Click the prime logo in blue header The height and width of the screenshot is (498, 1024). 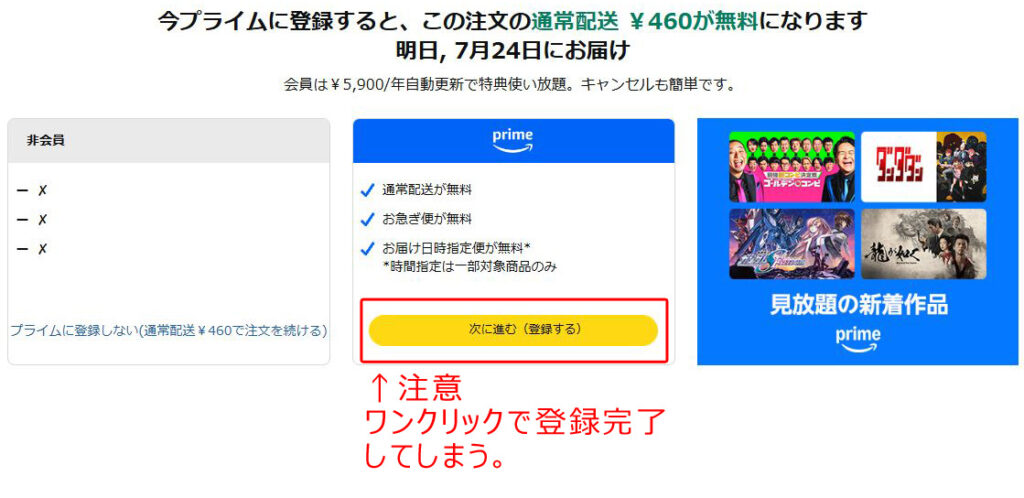point(513,140)
